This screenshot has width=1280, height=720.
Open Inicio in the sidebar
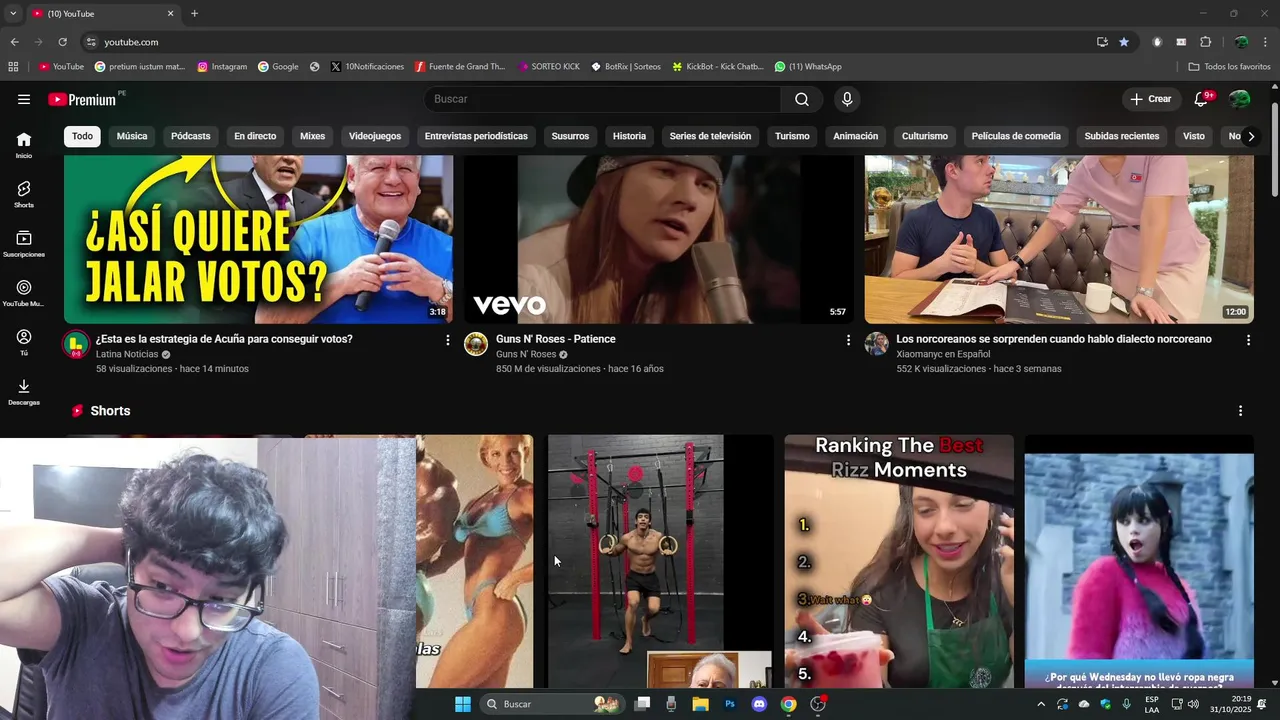[24, 145]
